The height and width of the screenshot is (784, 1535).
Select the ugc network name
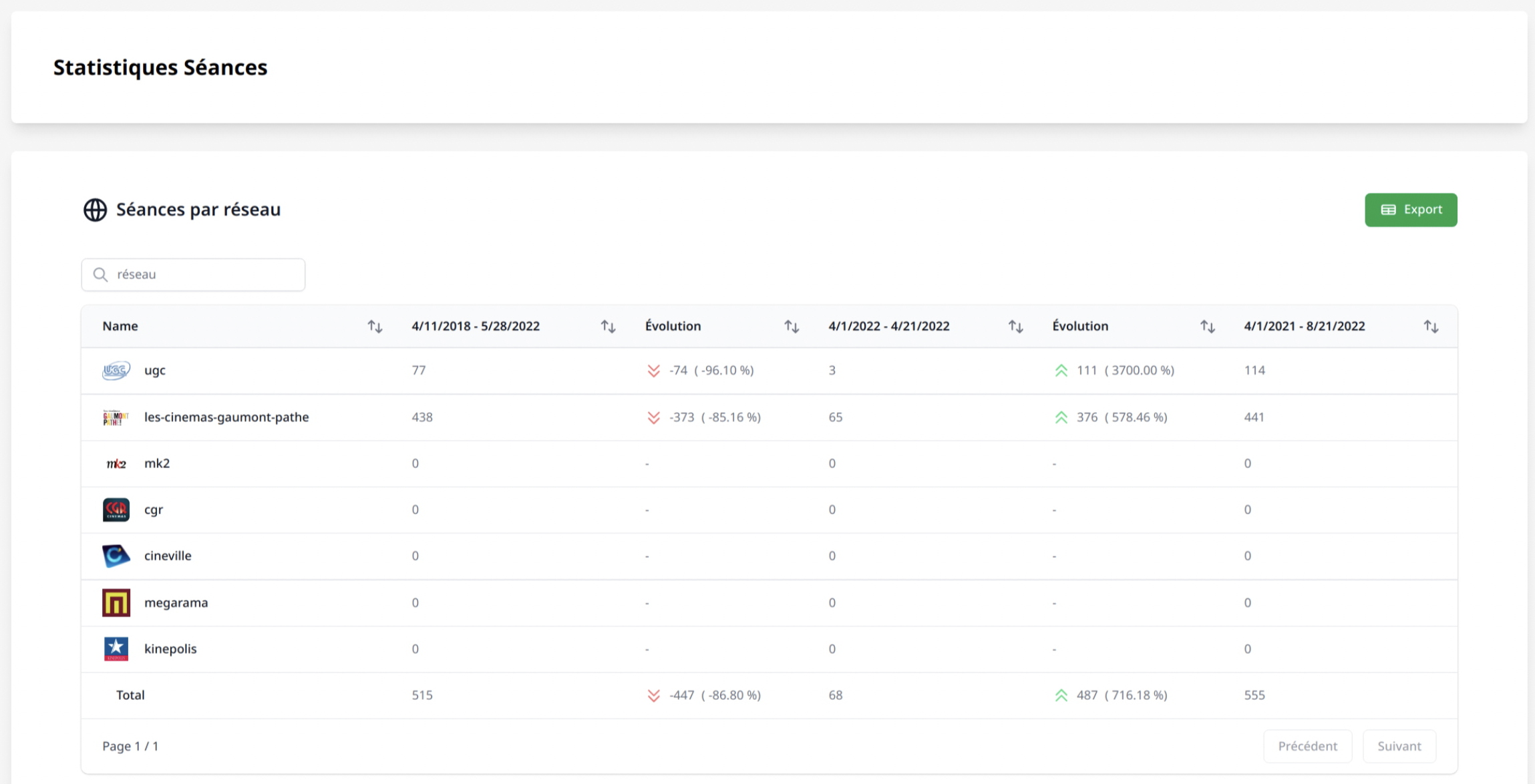point(155,371)
